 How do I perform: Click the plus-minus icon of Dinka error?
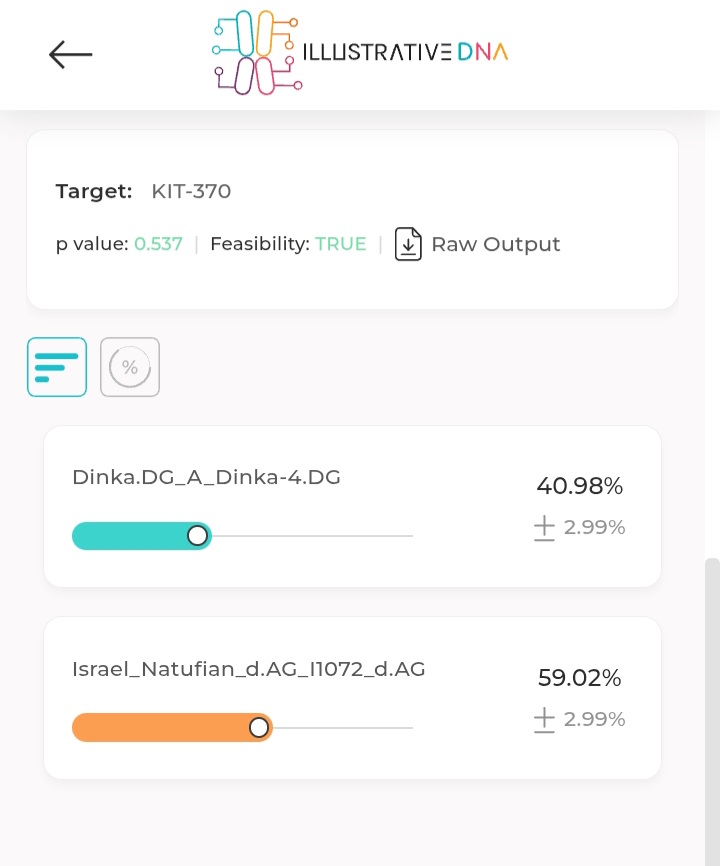(x=544, y=527)
